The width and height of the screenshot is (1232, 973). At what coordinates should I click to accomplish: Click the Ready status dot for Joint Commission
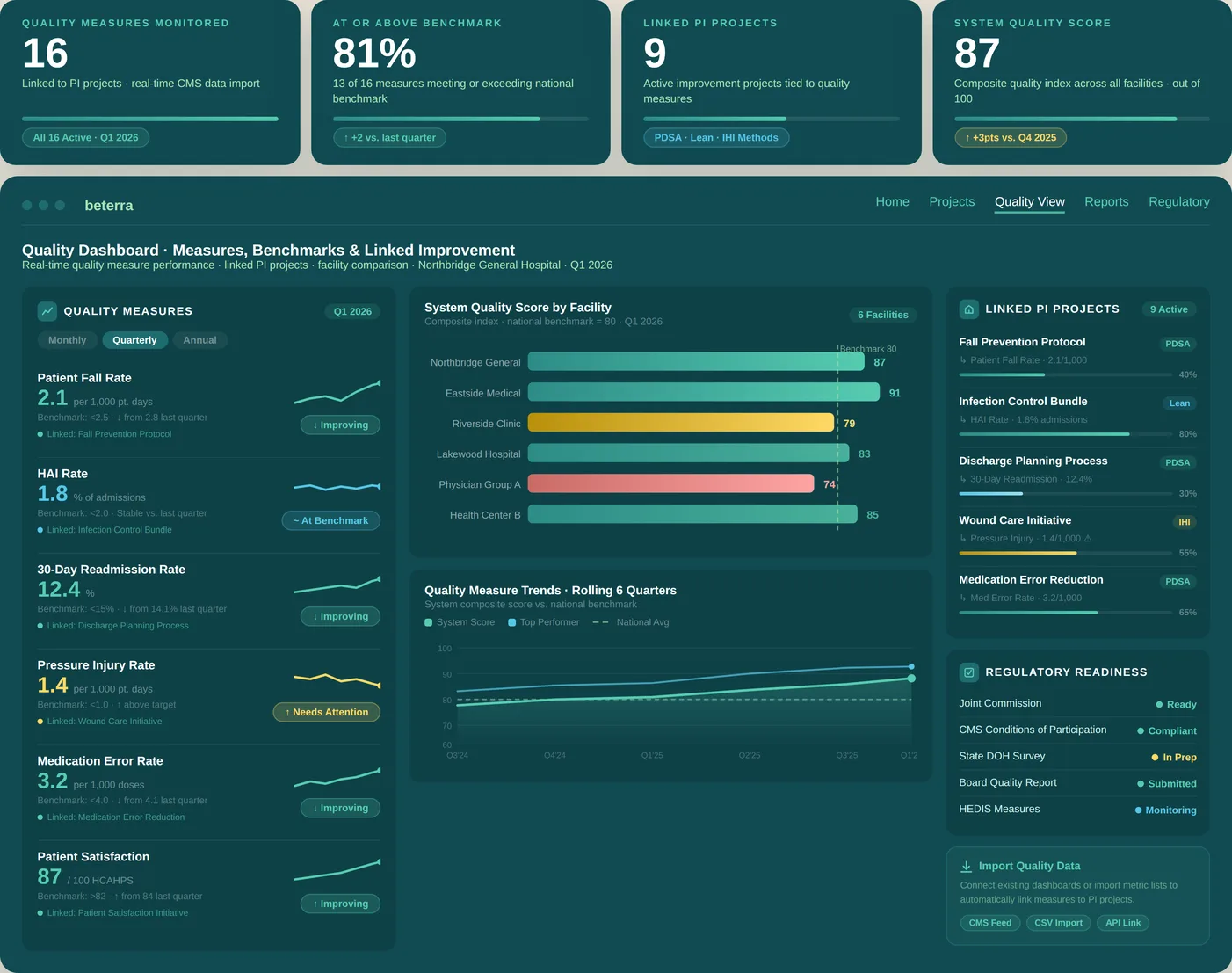pyautogui.click(x=1158, y=704)
